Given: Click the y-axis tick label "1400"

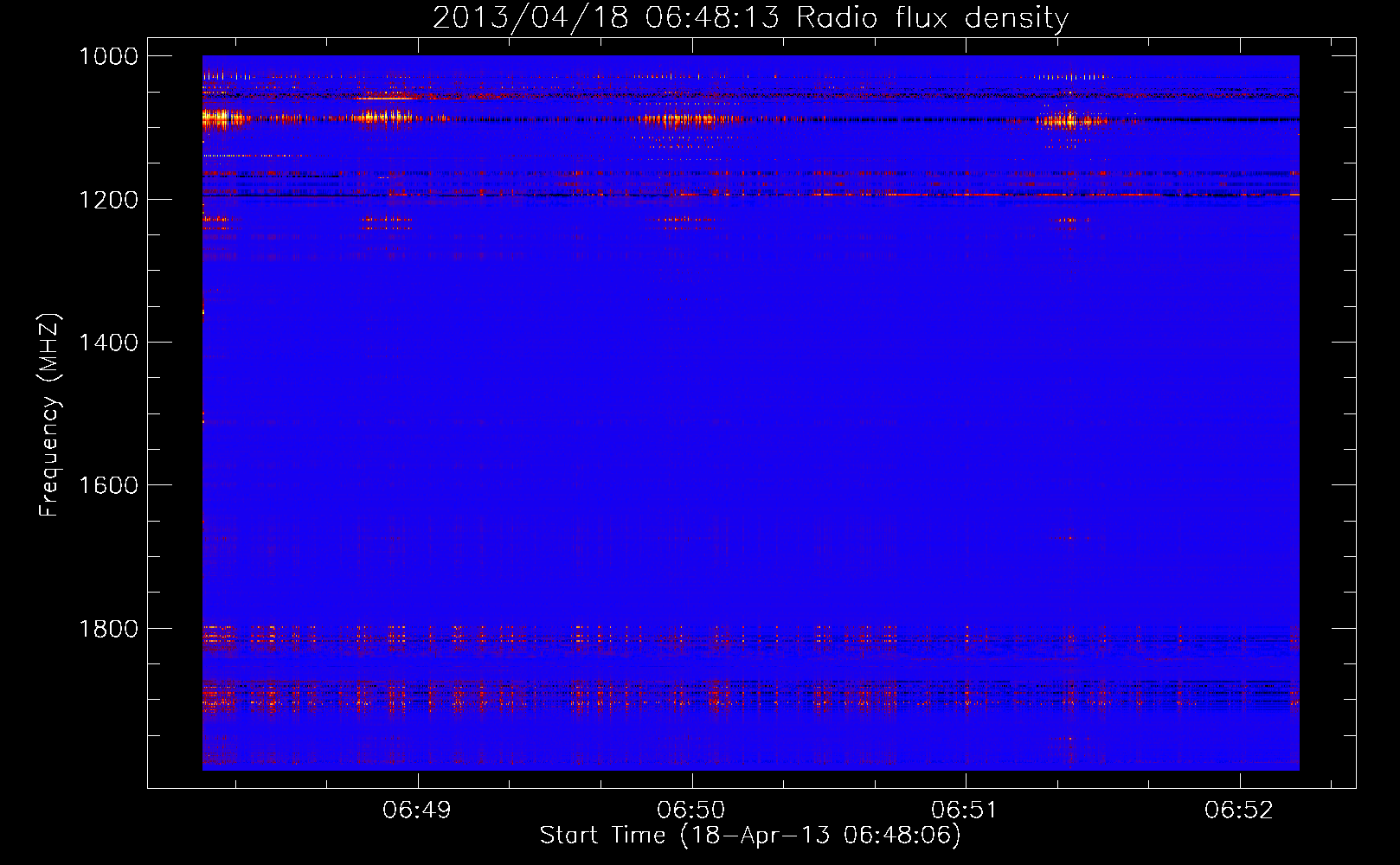Looking at the screenshot, I should pos(108,343).
